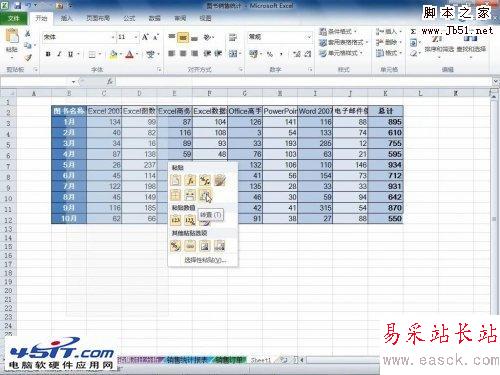Toggle align text right
The height and width of the screenshot is (375, 500).
coord(195,53)
